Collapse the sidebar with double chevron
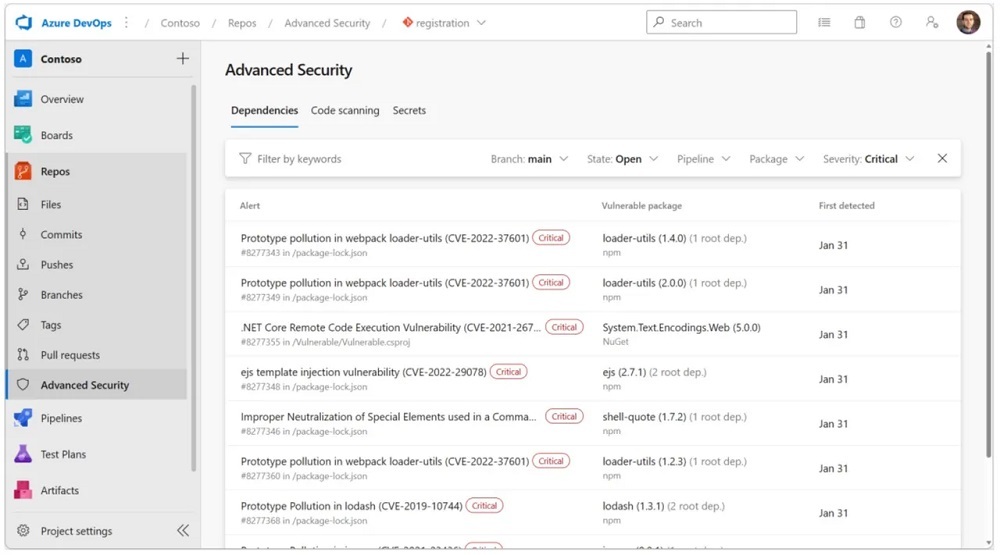Image resolution: width=1000 pixels, height=555 pixels. [x=183, y=531]
